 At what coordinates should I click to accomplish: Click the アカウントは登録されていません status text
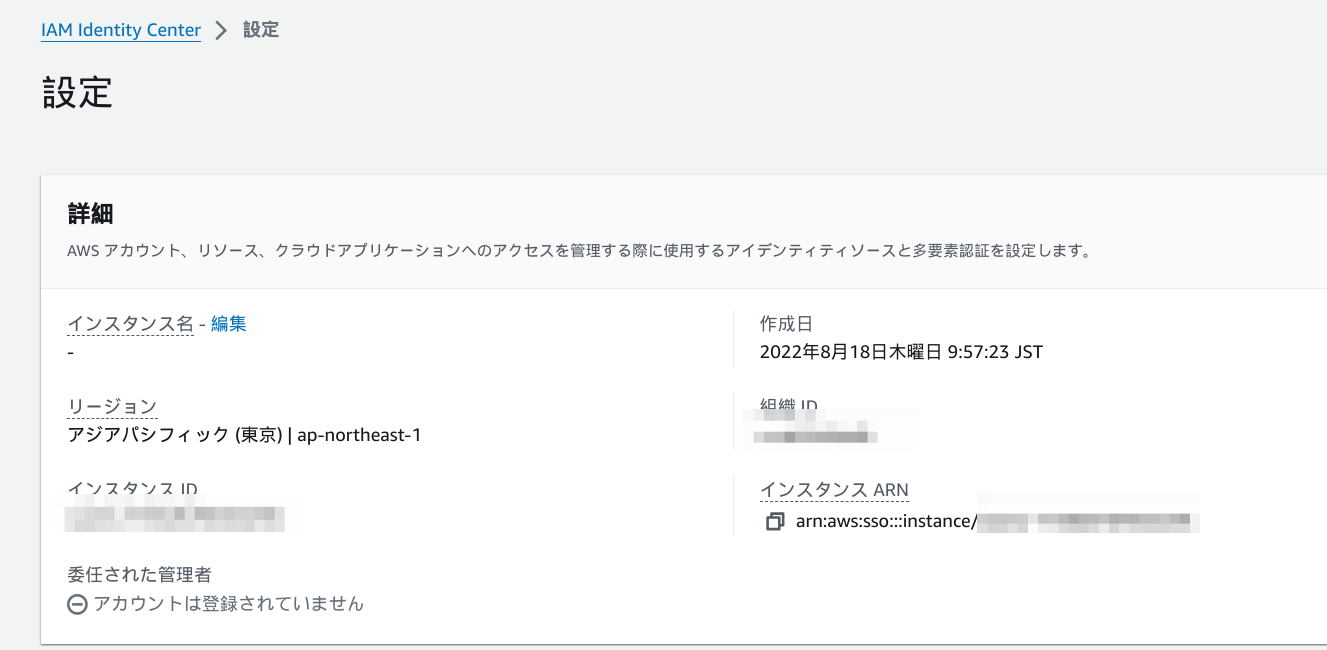(x=228, y=604)
